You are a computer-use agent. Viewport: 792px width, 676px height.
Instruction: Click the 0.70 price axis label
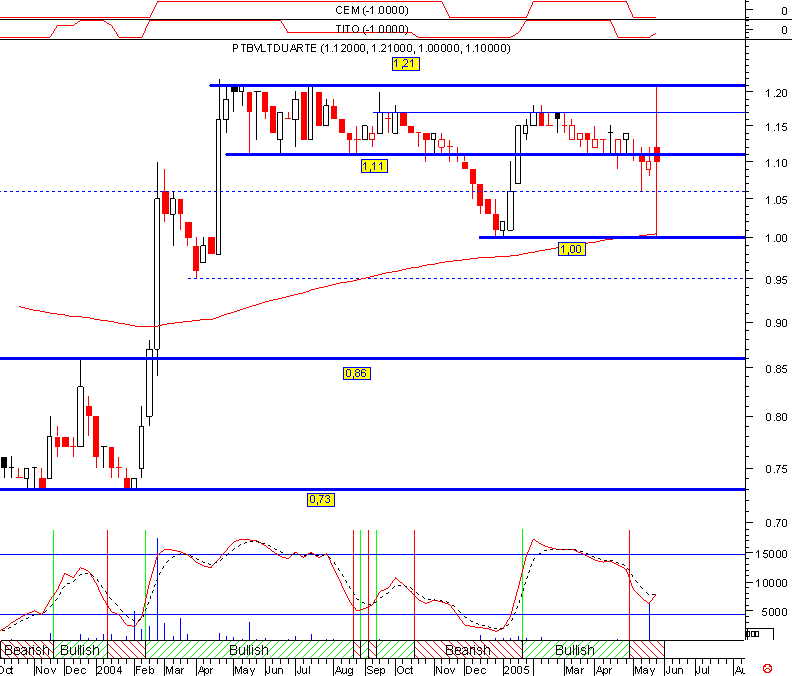[776, 523]
